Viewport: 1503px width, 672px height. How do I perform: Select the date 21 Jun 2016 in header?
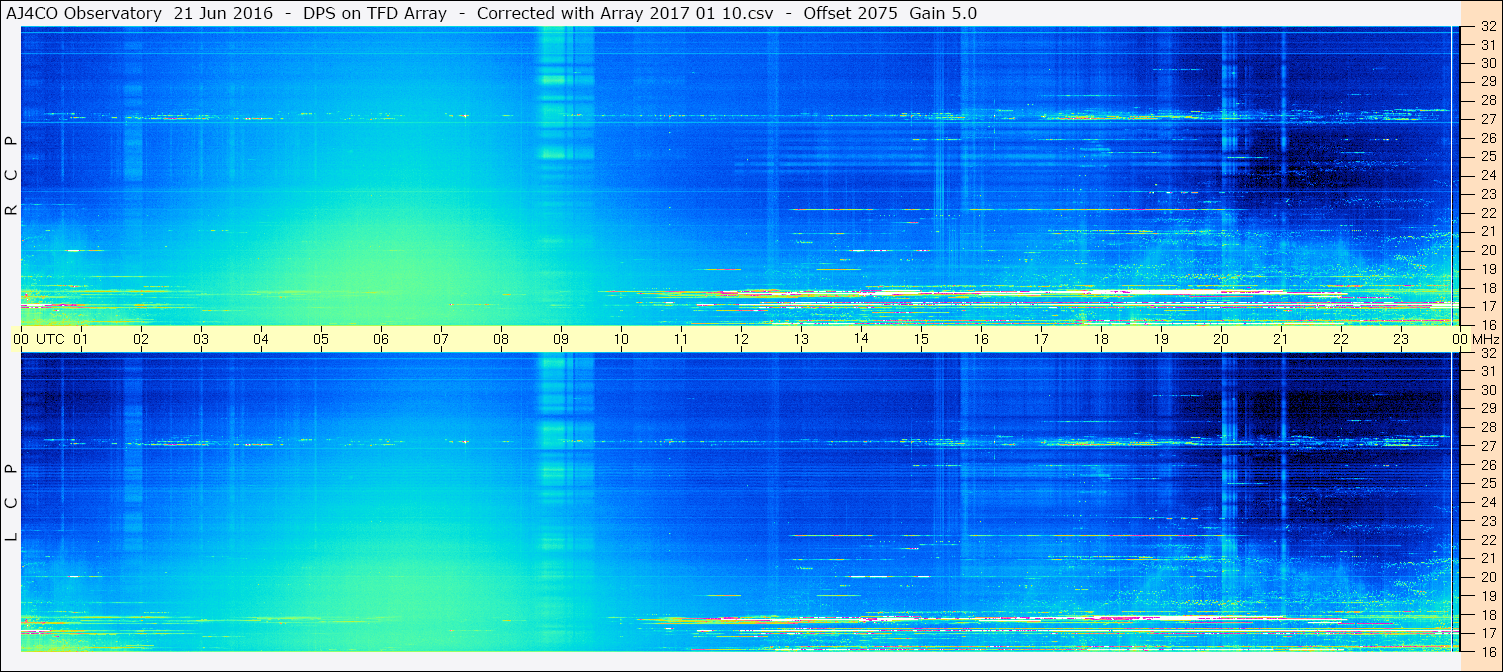(223, 13)
